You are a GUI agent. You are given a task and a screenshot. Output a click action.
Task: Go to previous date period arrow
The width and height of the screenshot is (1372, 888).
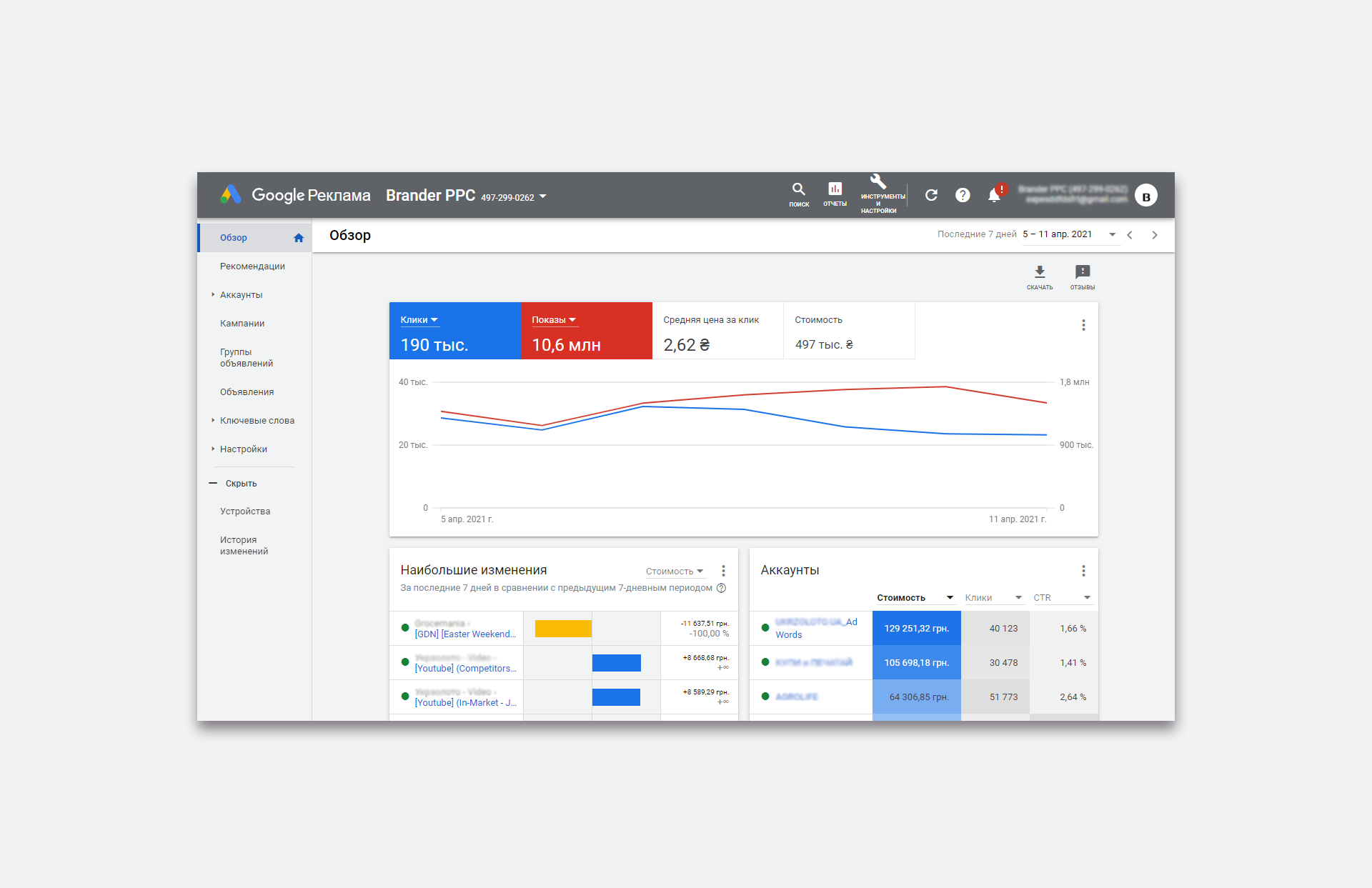(x=1130, y=235)
